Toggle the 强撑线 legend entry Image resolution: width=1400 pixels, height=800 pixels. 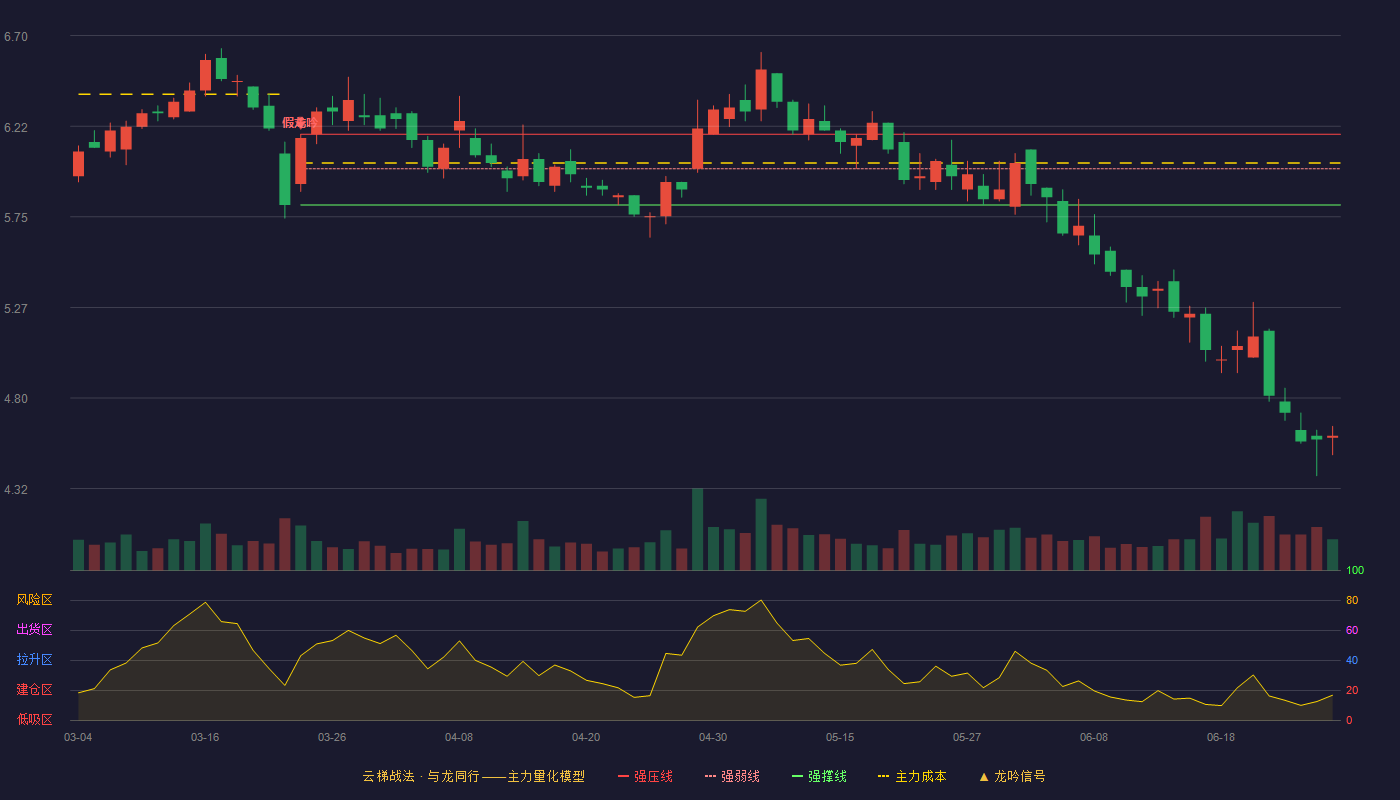point(819,776)
